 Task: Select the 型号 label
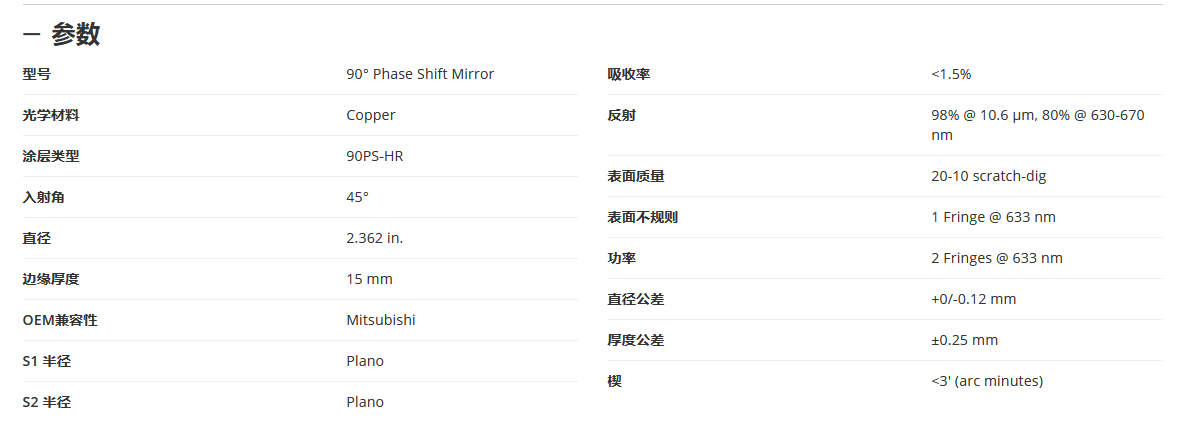pos(37,74)
